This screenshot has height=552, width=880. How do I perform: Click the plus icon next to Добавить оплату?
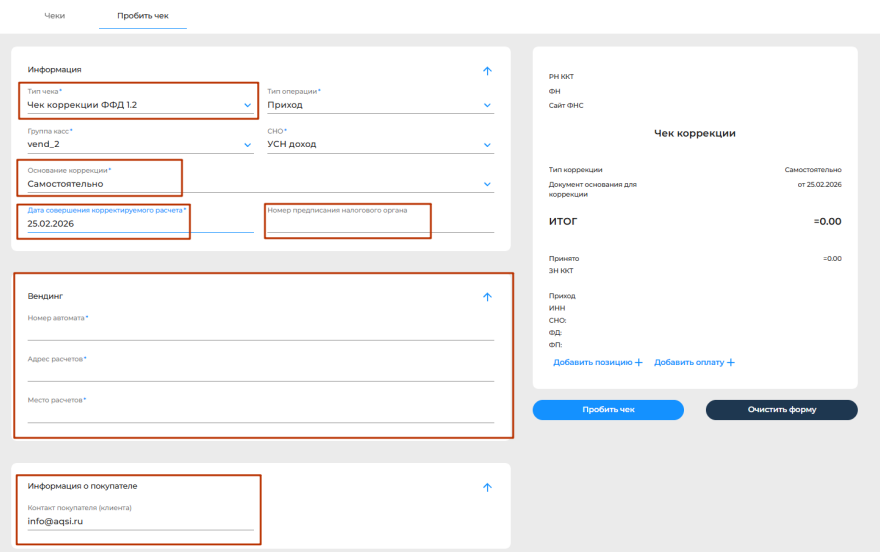[730, 362]
